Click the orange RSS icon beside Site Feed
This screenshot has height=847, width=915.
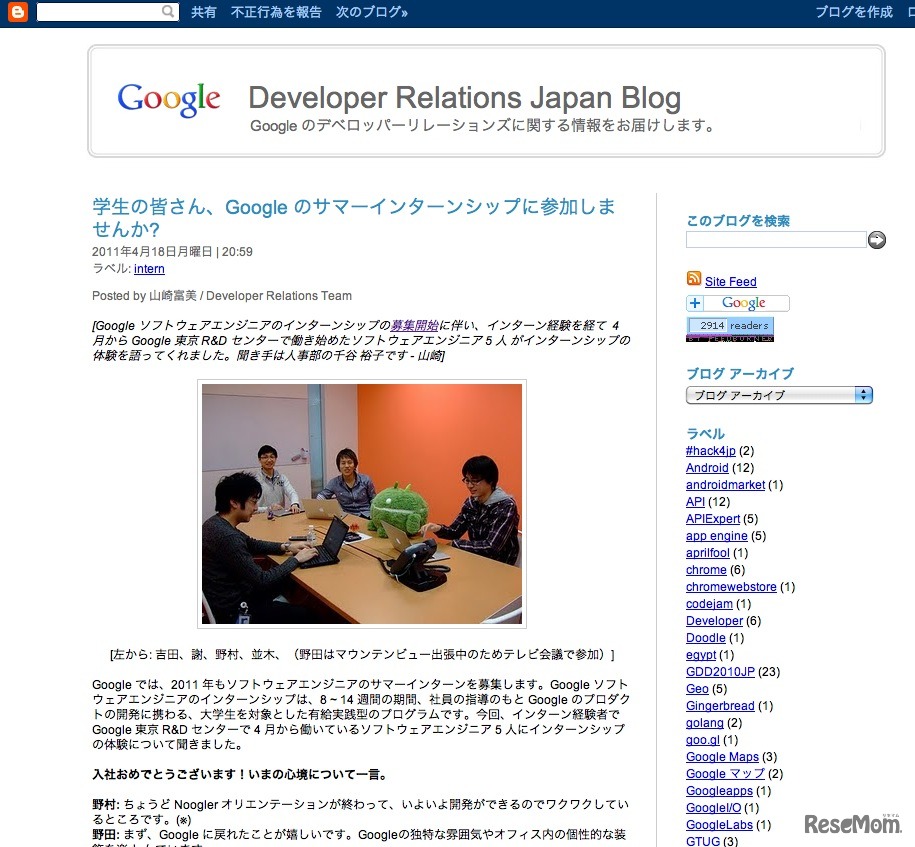click(x=694, y=281)
